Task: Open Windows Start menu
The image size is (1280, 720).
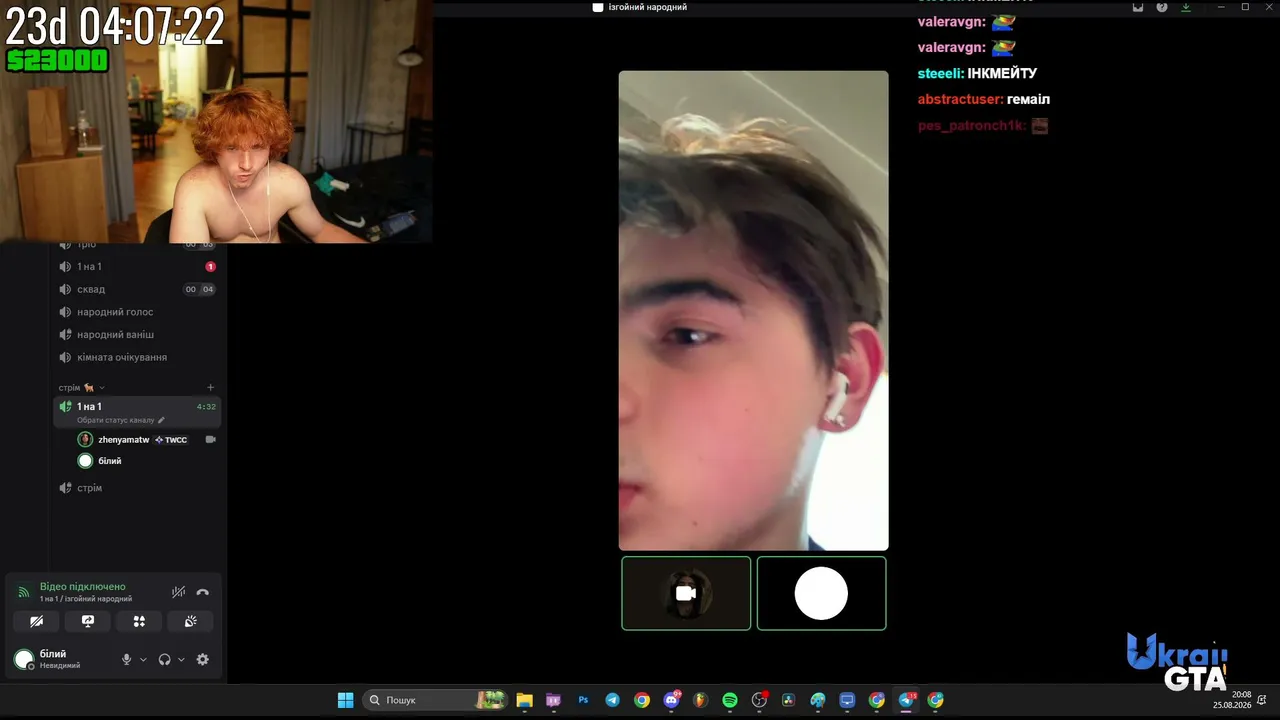Action: (345, 700)
